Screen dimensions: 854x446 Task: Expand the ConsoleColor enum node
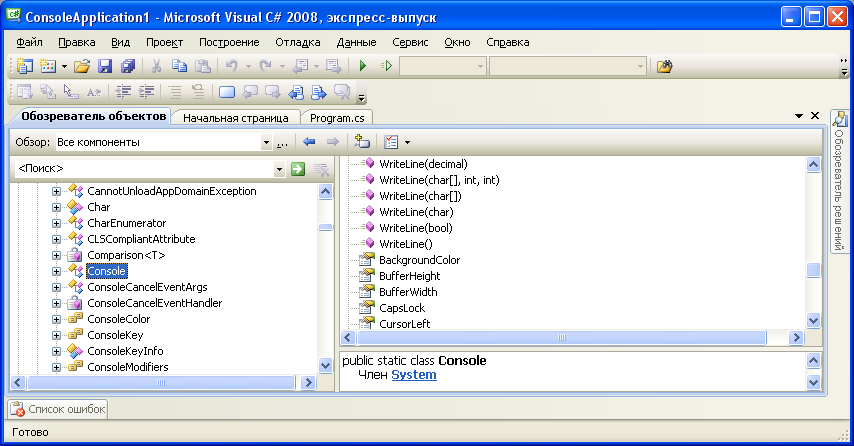[56, 319]
